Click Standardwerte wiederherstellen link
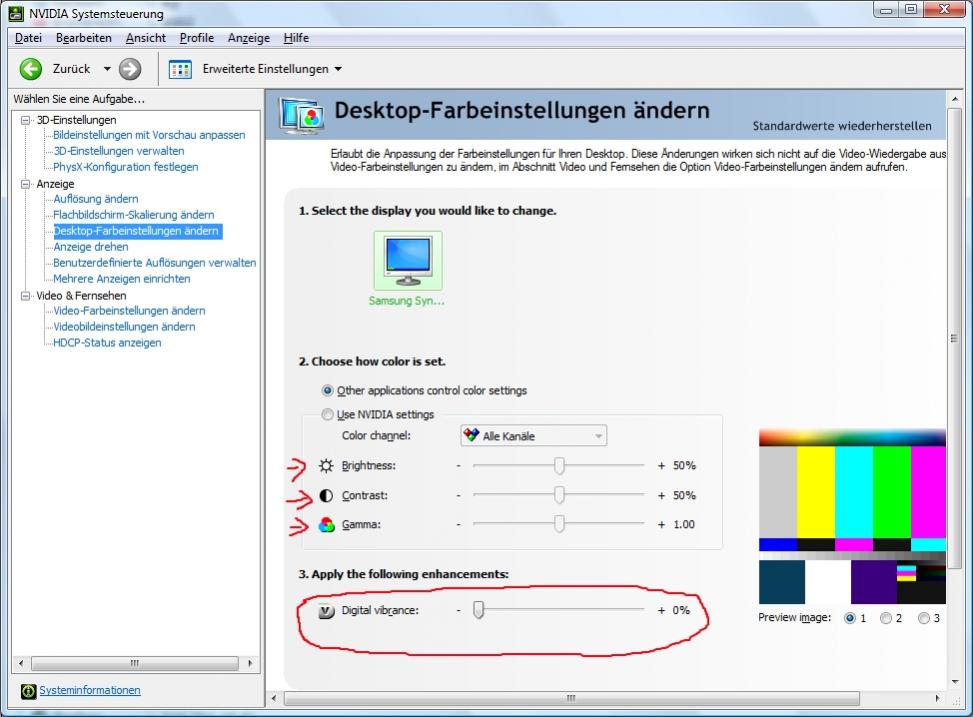This screenshot has height=717, width=973. click(x=842, y=126)
